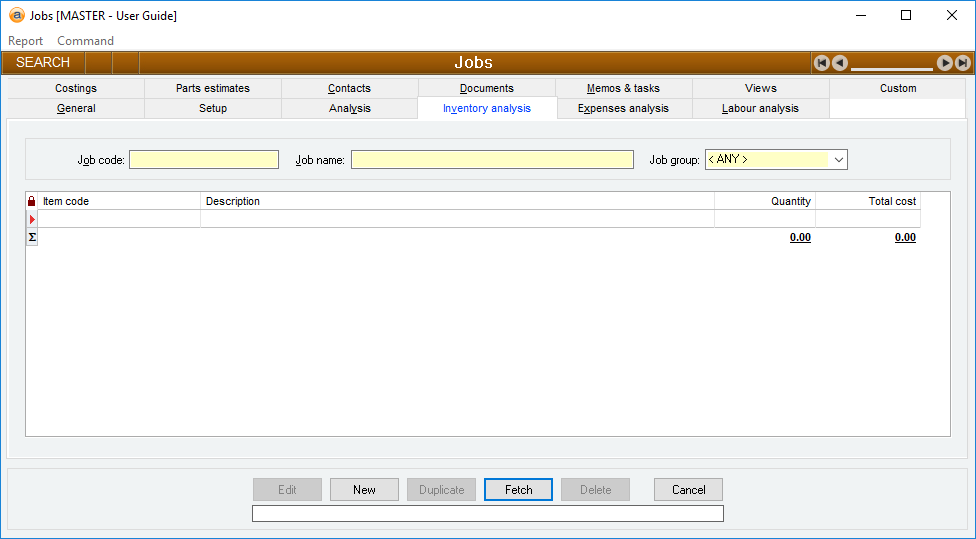Click the red lock icon in grid header
Screen dimensions: 976x539
31,201
